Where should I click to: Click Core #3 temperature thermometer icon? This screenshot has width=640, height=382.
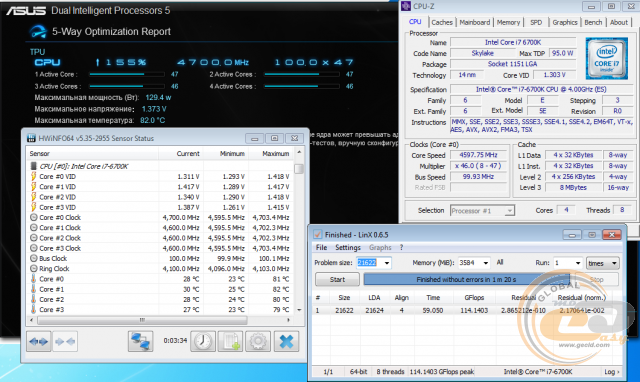coord(33,309)
